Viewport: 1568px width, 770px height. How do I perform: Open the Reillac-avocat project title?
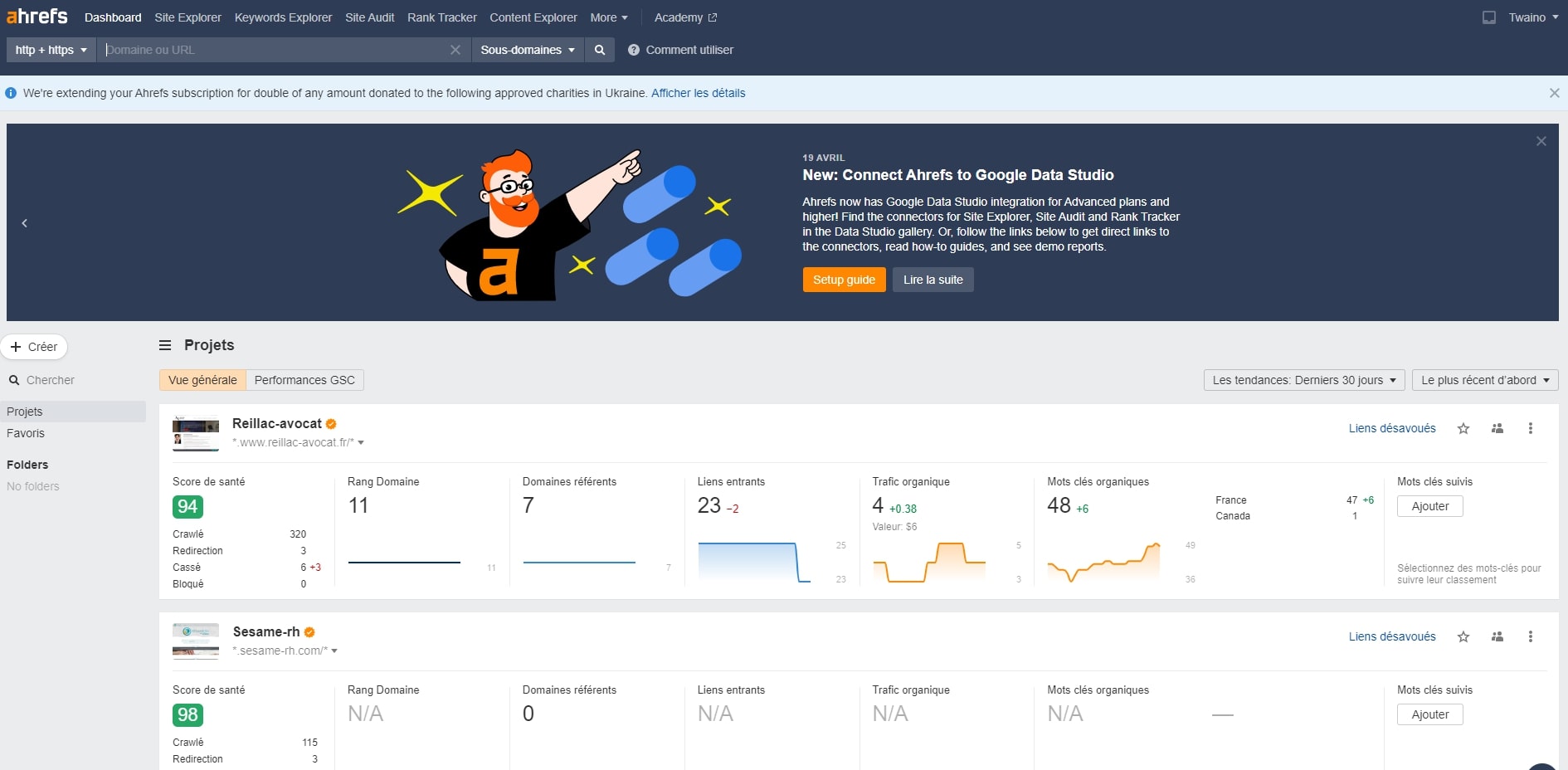277,423
